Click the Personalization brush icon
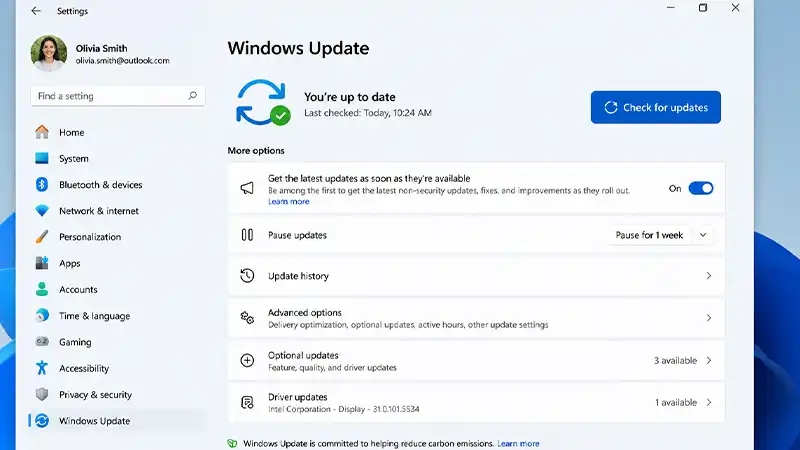 click(42, 236)
